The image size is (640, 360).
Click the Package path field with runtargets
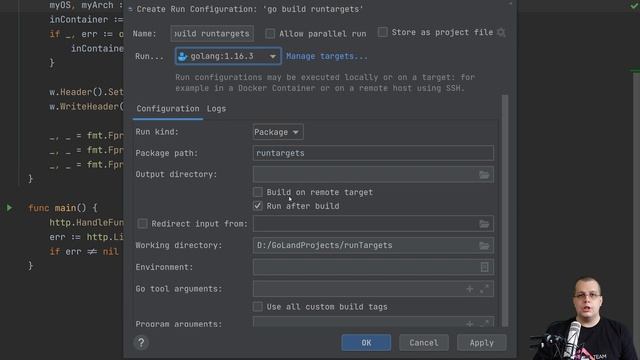[373, 153]
